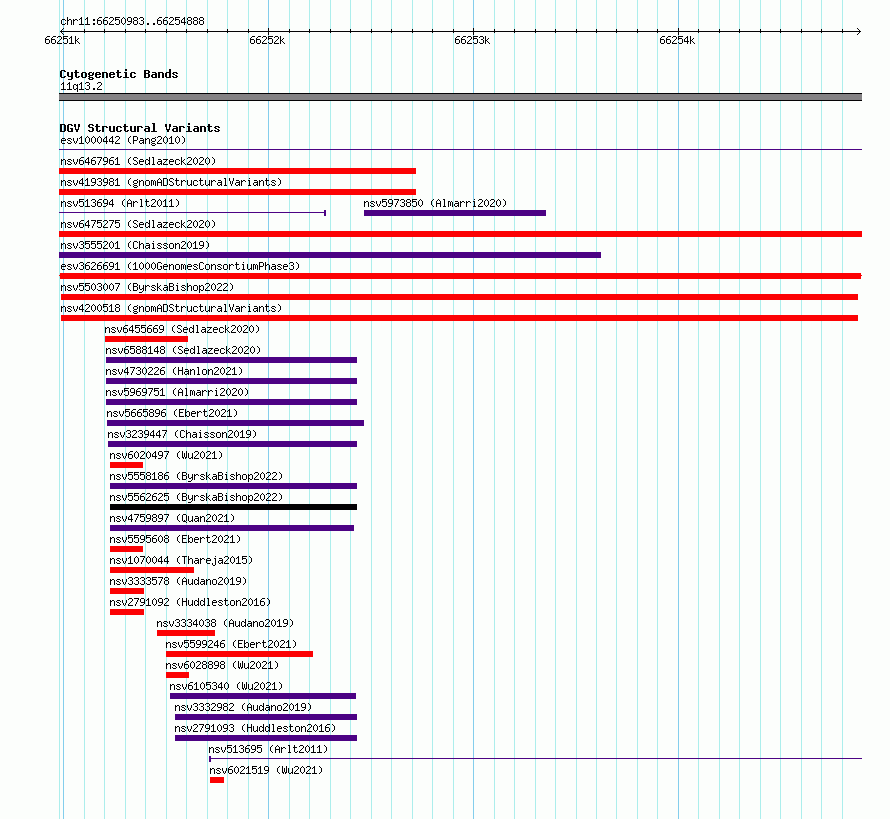Image resolution: width=890 pixels, height=819 pixels.
Task: Click the nsv1070044 (Thareja2015) label
Action: 181,560
